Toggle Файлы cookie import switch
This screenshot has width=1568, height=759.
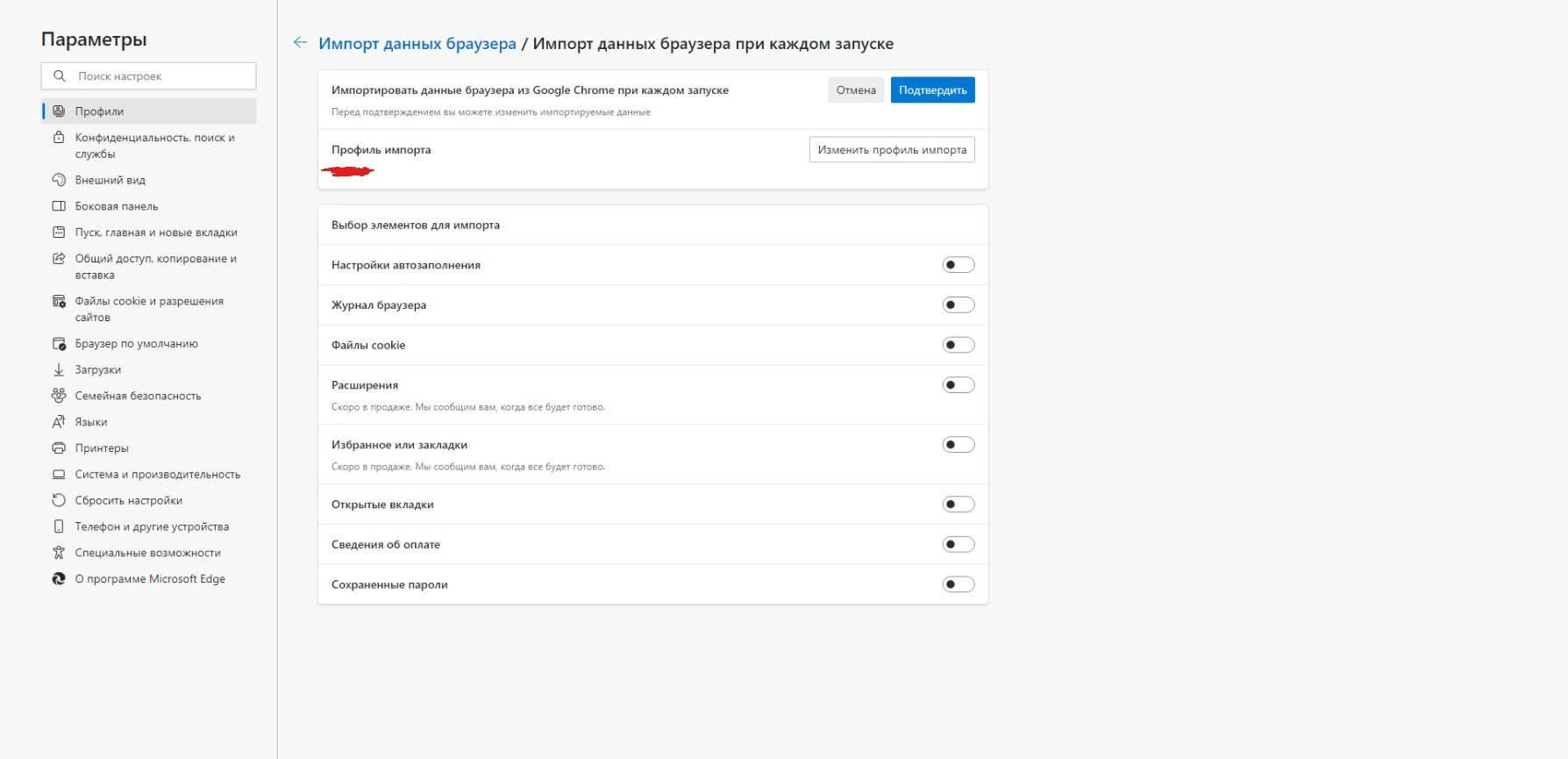(x=959, y=345)
